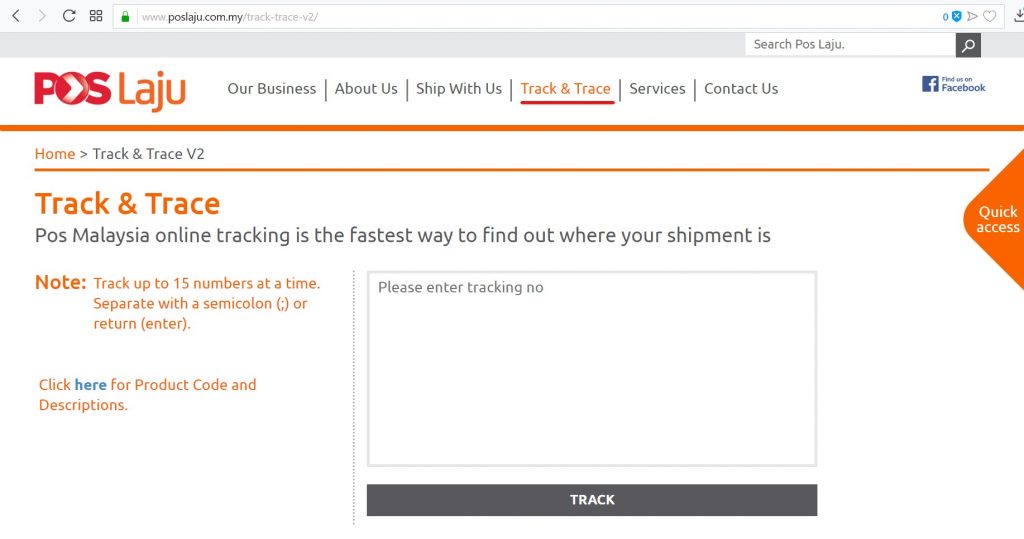This screenshot has width=1024, height=539.
Task: Click the dark TRACK button
Action: click(x=592, y=500)
